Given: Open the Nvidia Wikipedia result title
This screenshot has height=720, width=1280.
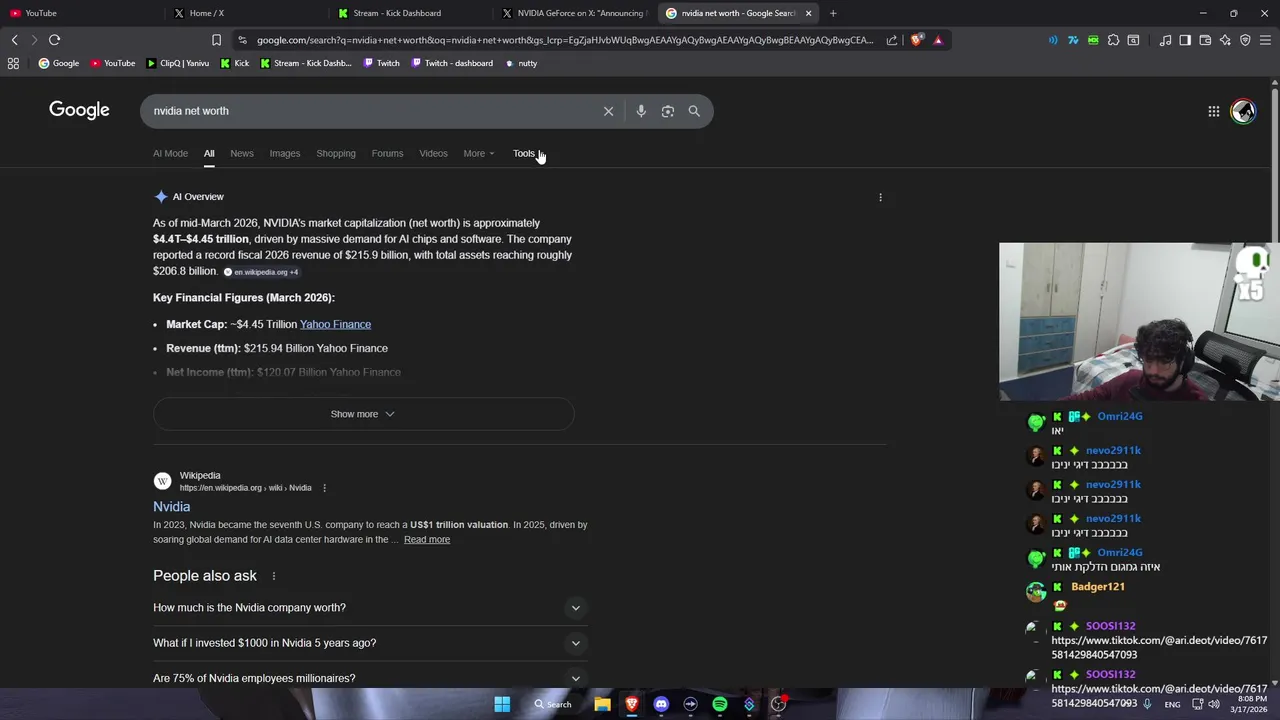Looking at the screenshot, I should click(x=171, y=507).
